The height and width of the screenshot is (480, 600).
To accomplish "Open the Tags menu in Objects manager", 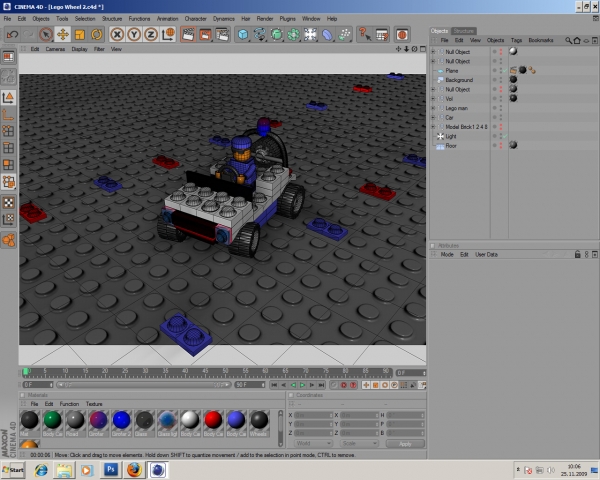I will pos(516,40).
